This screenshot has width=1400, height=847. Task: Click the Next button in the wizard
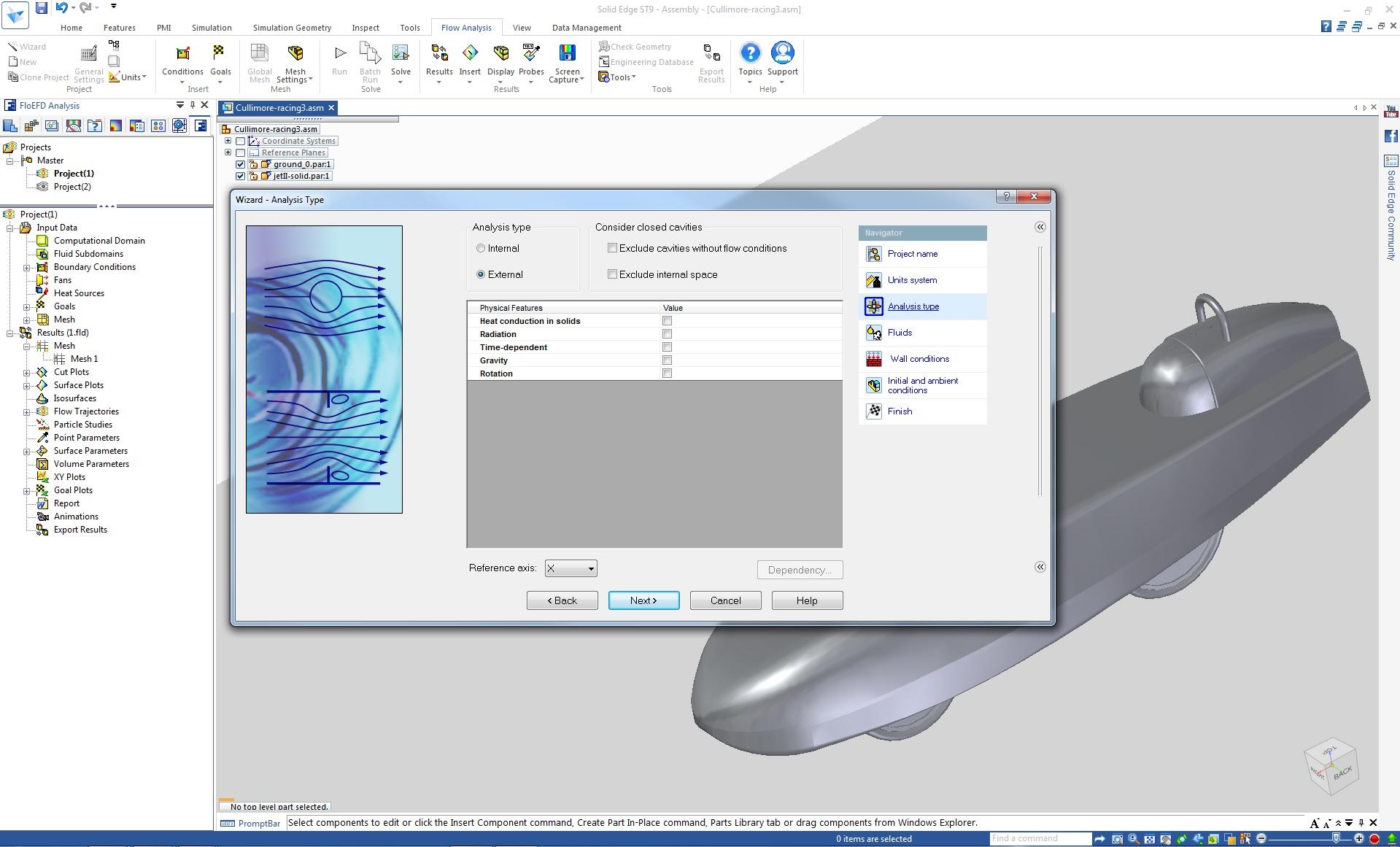click(x=643, y=600)
